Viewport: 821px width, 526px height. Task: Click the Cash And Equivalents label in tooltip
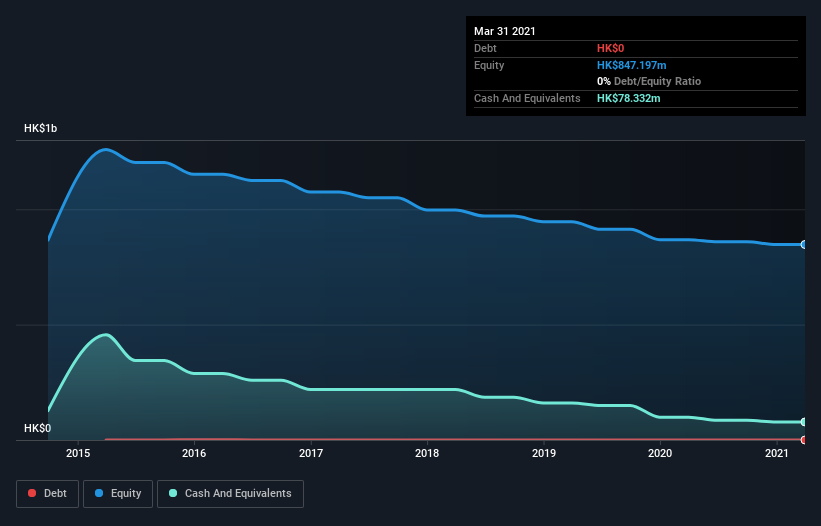527,98
